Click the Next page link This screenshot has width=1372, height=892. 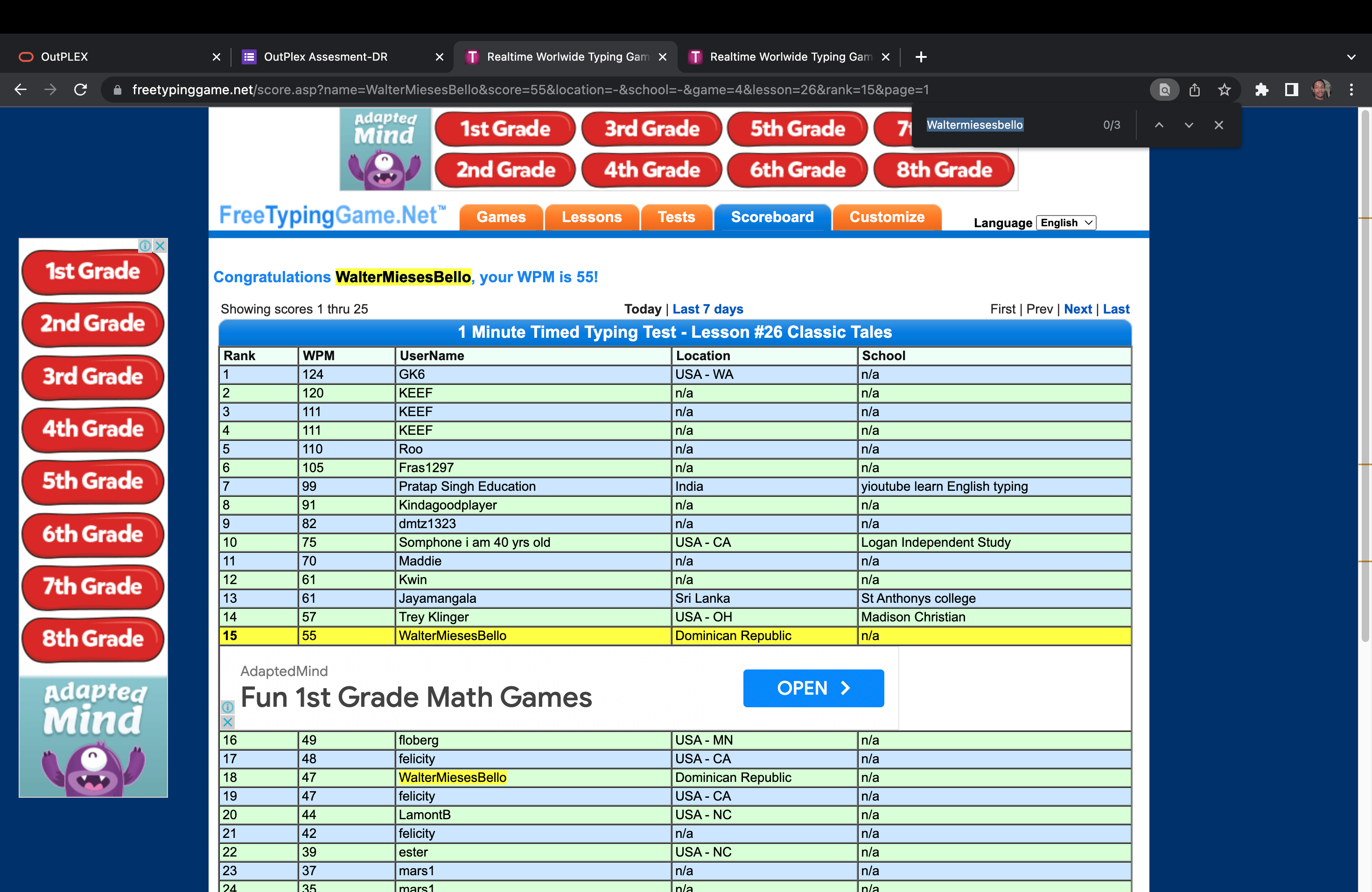click(1078, 309)
